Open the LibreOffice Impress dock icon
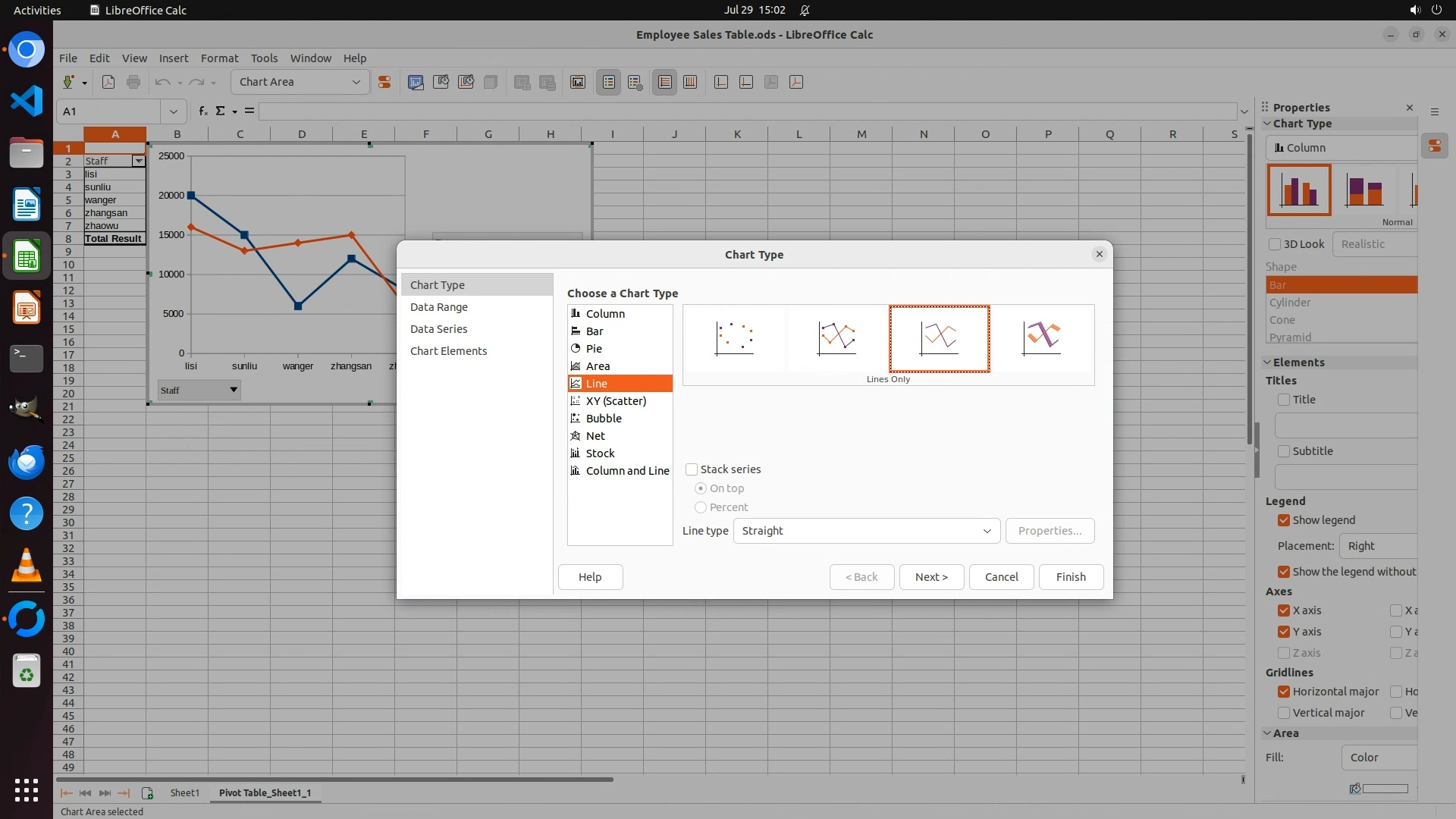The height and width of the screenshot is (819, 1456). 27,309
